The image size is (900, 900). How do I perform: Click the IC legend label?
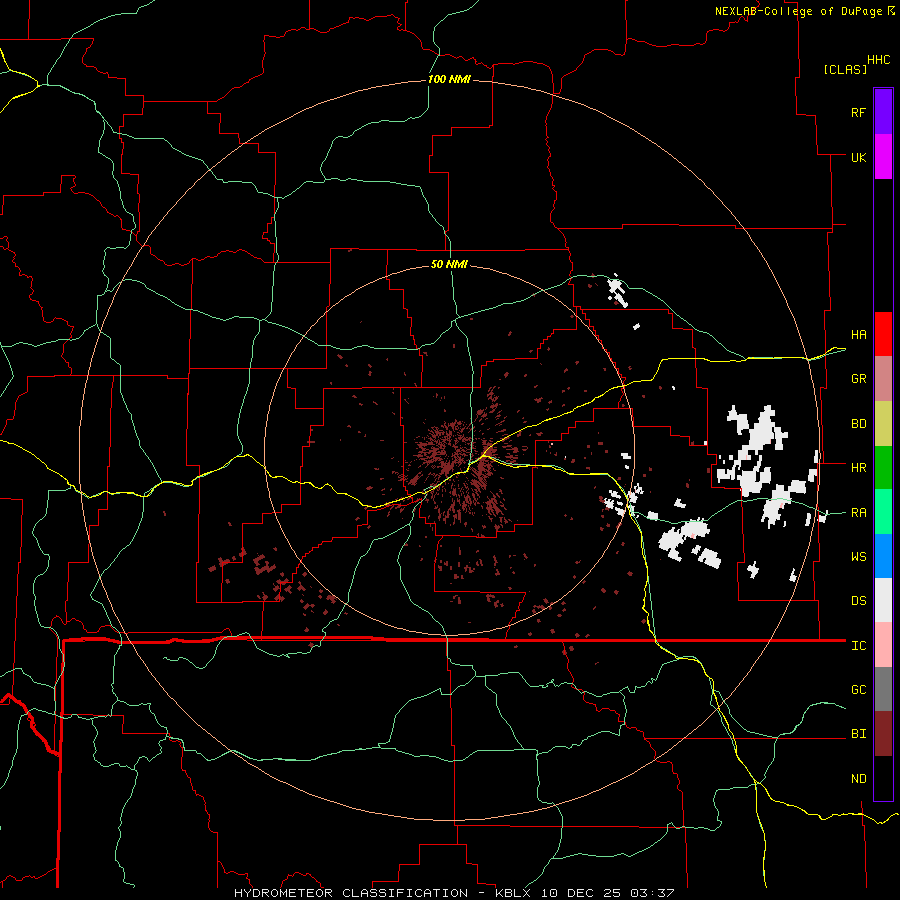tap(858, 646)
